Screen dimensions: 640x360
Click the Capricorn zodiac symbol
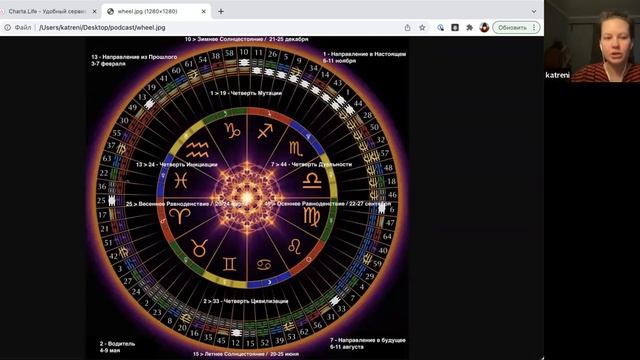(x=232, y=130)
